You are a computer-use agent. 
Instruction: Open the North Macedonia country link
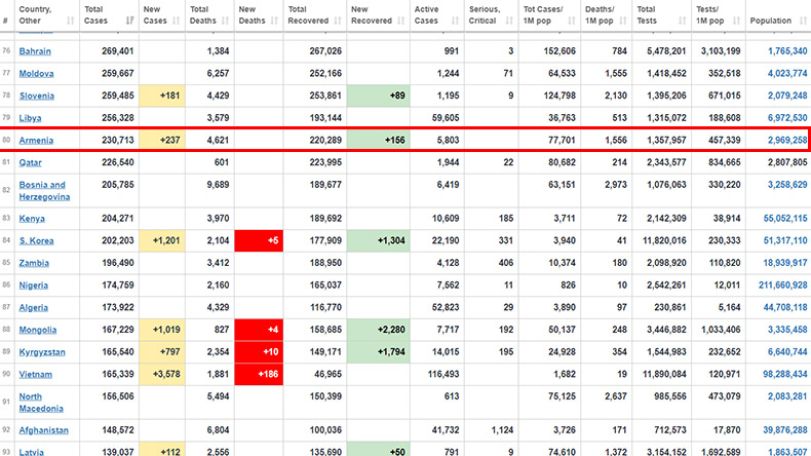point(41,402)
